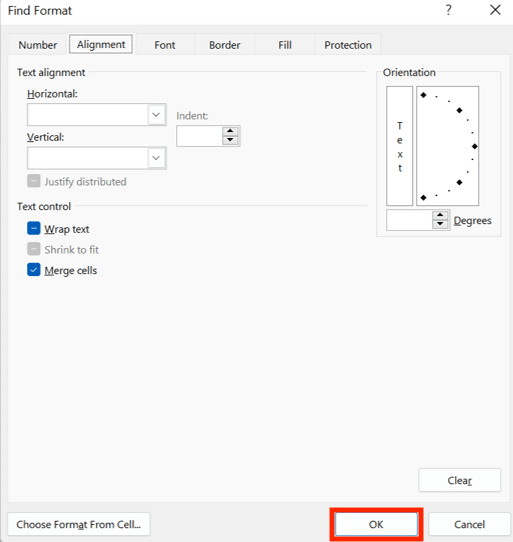Screen dimensions: 513x542
Task: Select the 0 degree orientation diamond marker
Action: 475,146
